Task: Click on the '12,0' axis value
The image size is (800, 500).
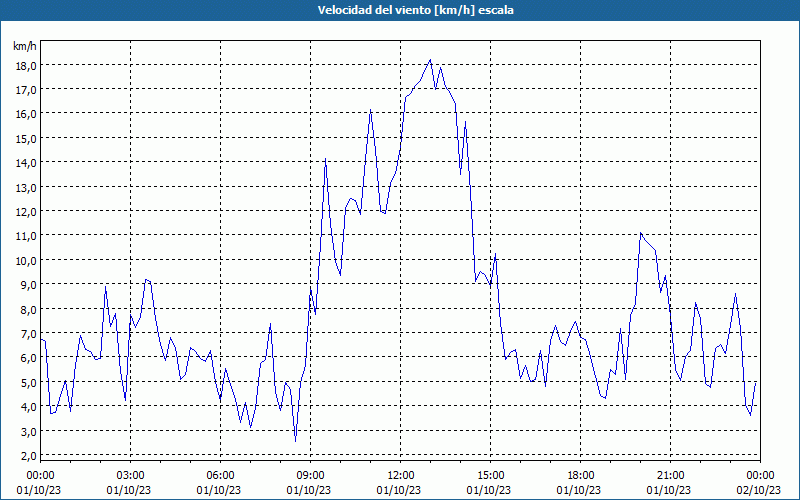Action: tap(25, 212)
